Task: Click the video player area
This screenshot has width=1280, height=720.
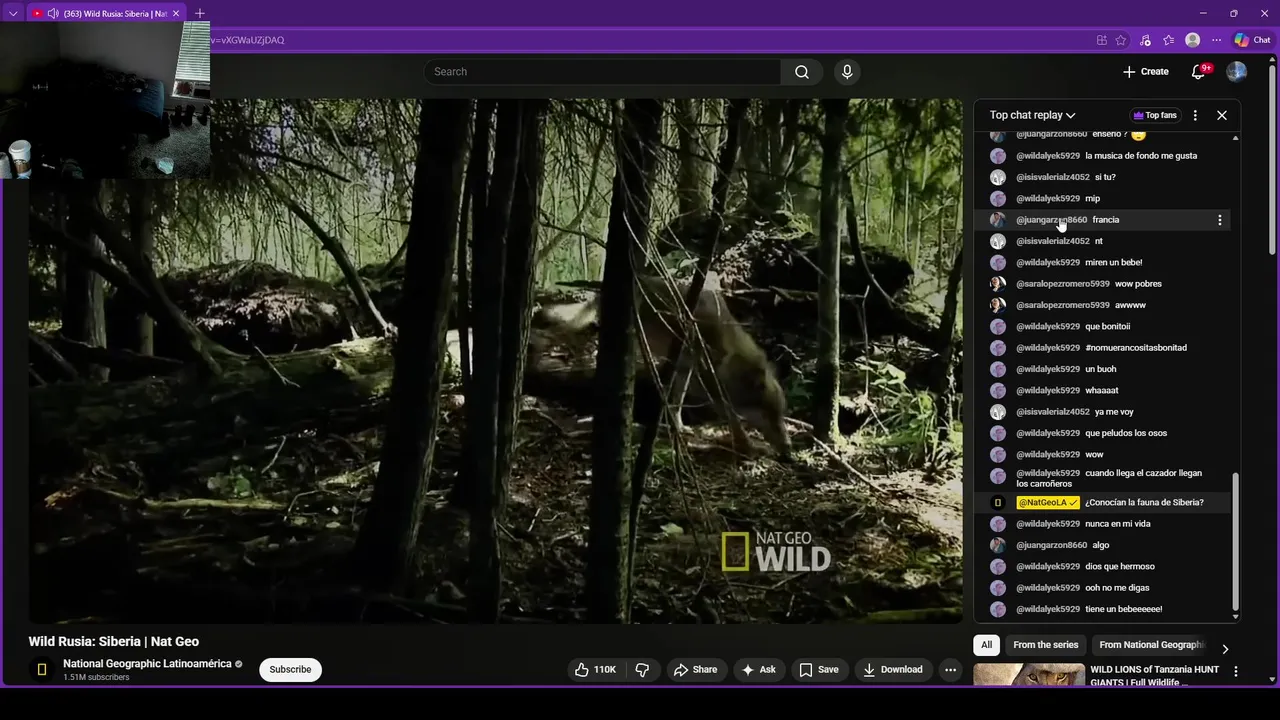Action: click(496, 360)
